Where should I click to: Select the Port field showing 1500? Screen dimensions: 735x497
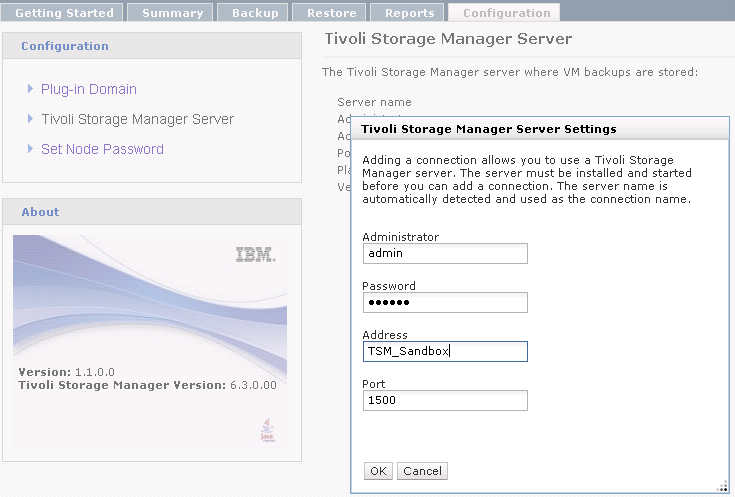444,401
